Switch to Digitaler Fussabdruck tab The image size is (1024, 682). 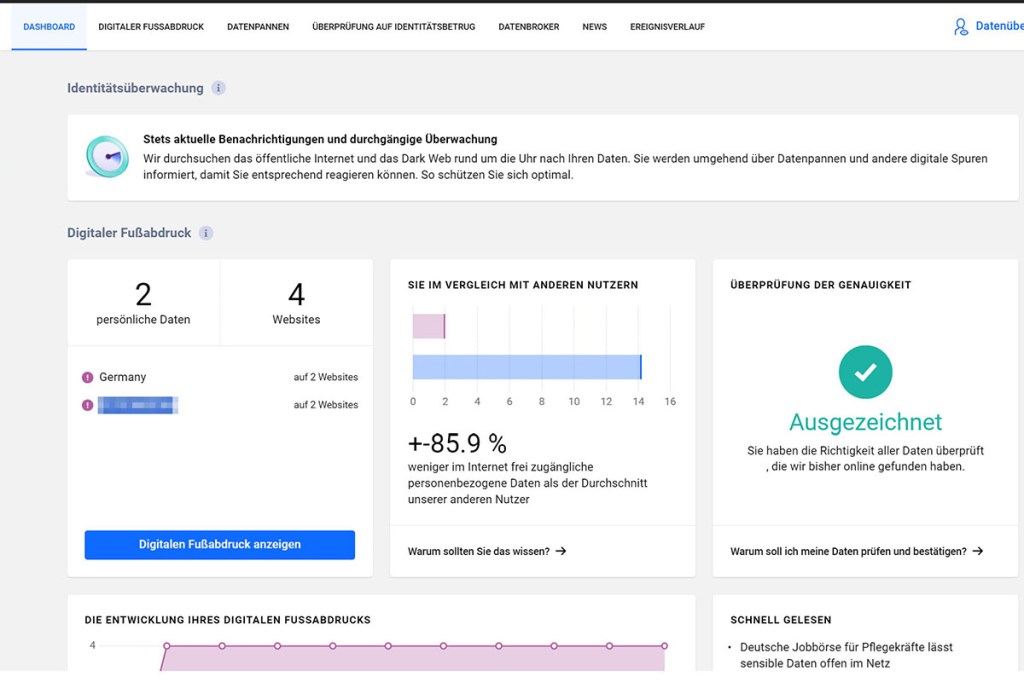pos(151,27)
